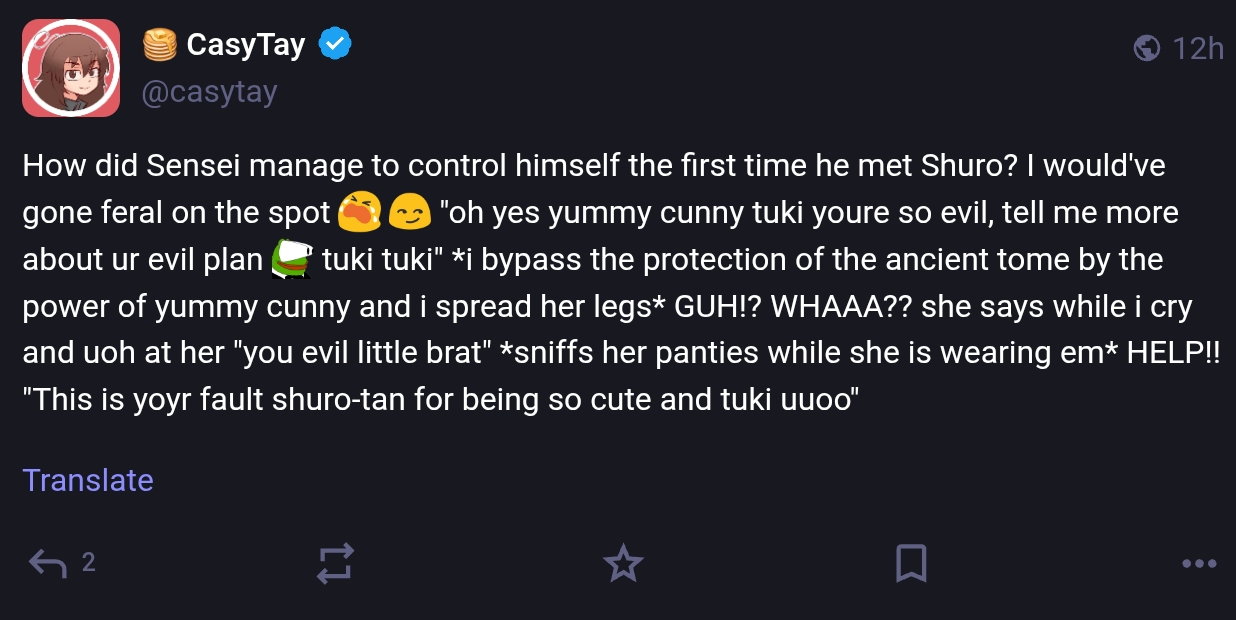Click the reply count number 2
The width and height of the screenshot is (1236, 620).
tap(88, 563)
